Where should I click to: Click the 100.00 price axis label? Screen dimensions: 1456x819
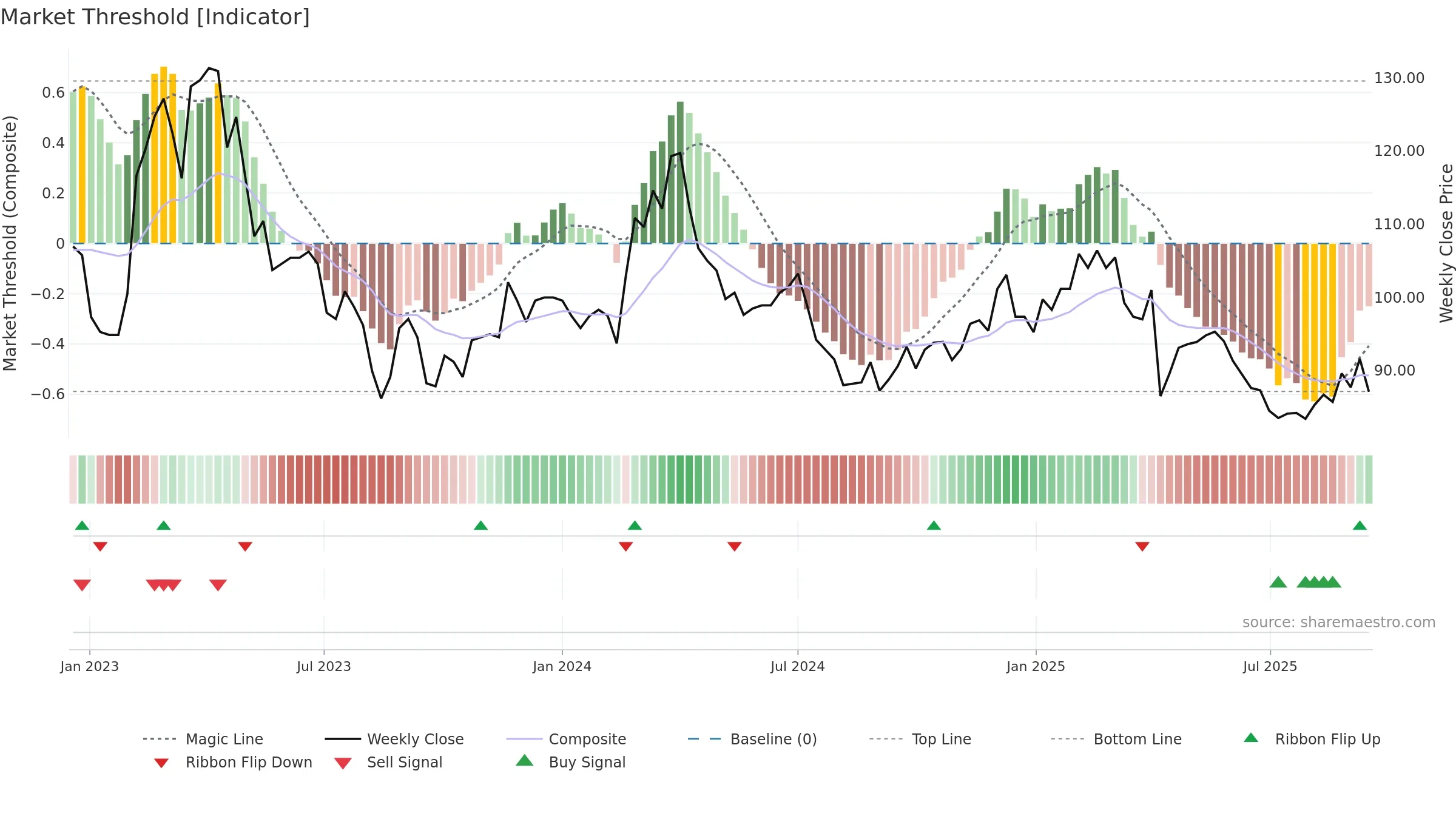point(1399,298)
